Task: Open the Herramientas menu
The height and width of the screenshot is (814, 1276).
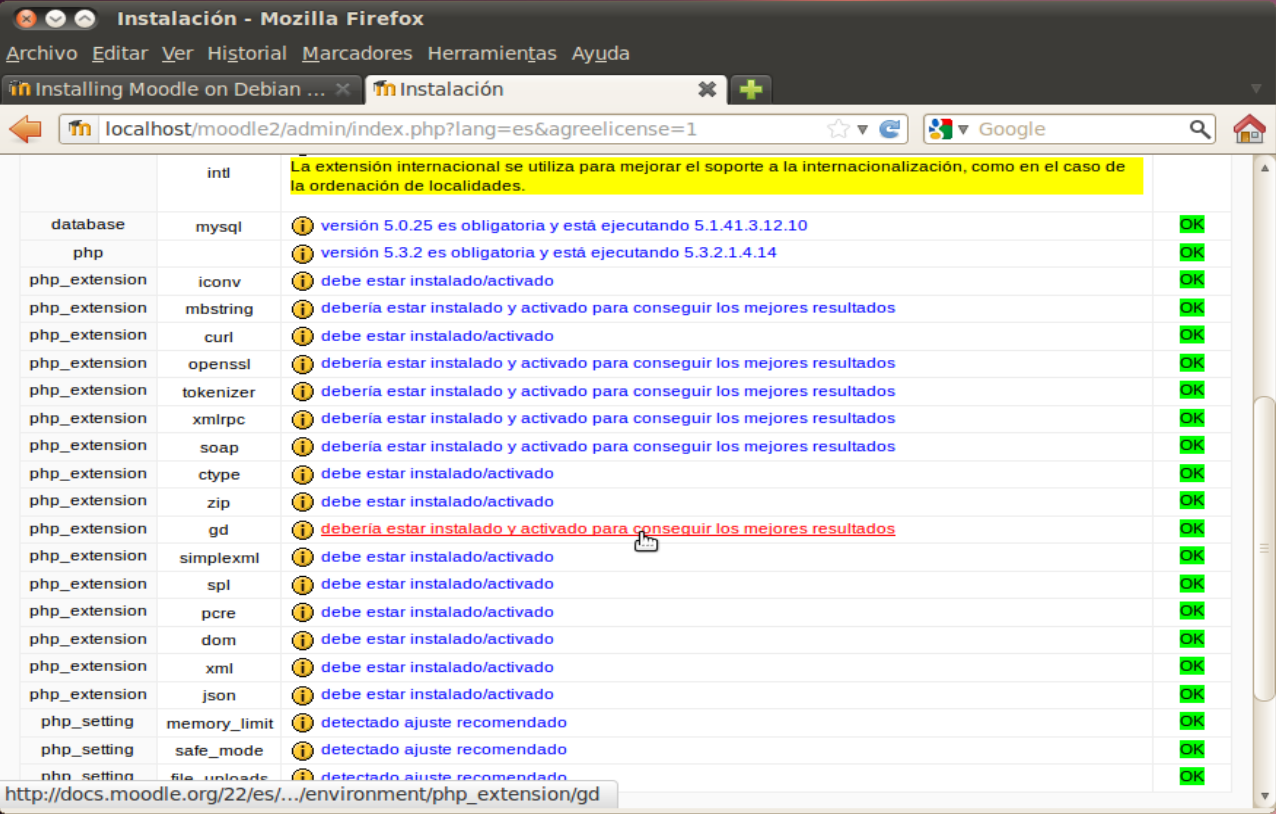Action: 491,53
